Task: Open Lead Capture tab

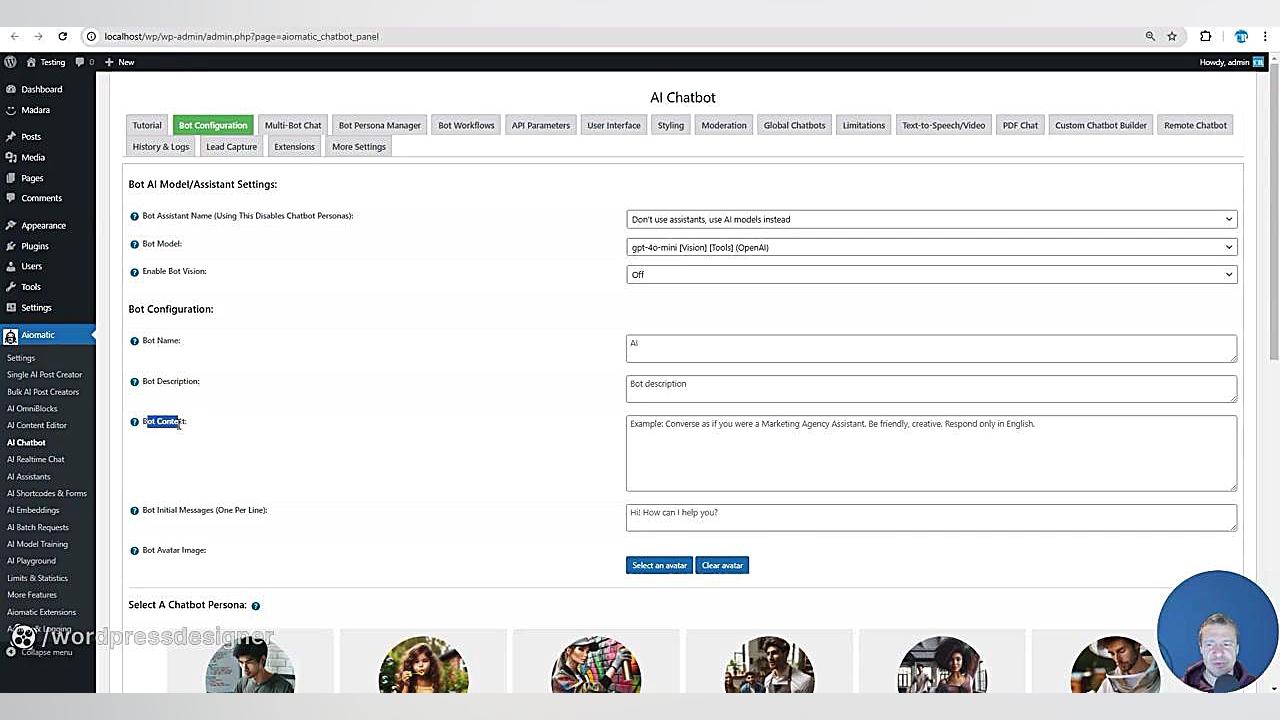Action: coord(232,146)
